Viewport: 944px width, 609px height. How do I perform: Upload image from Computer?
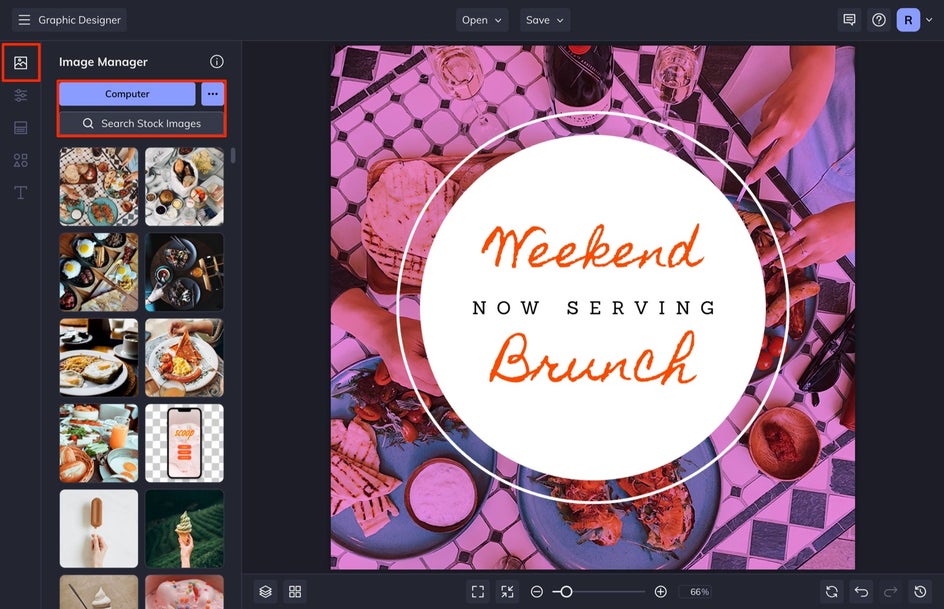127,94
